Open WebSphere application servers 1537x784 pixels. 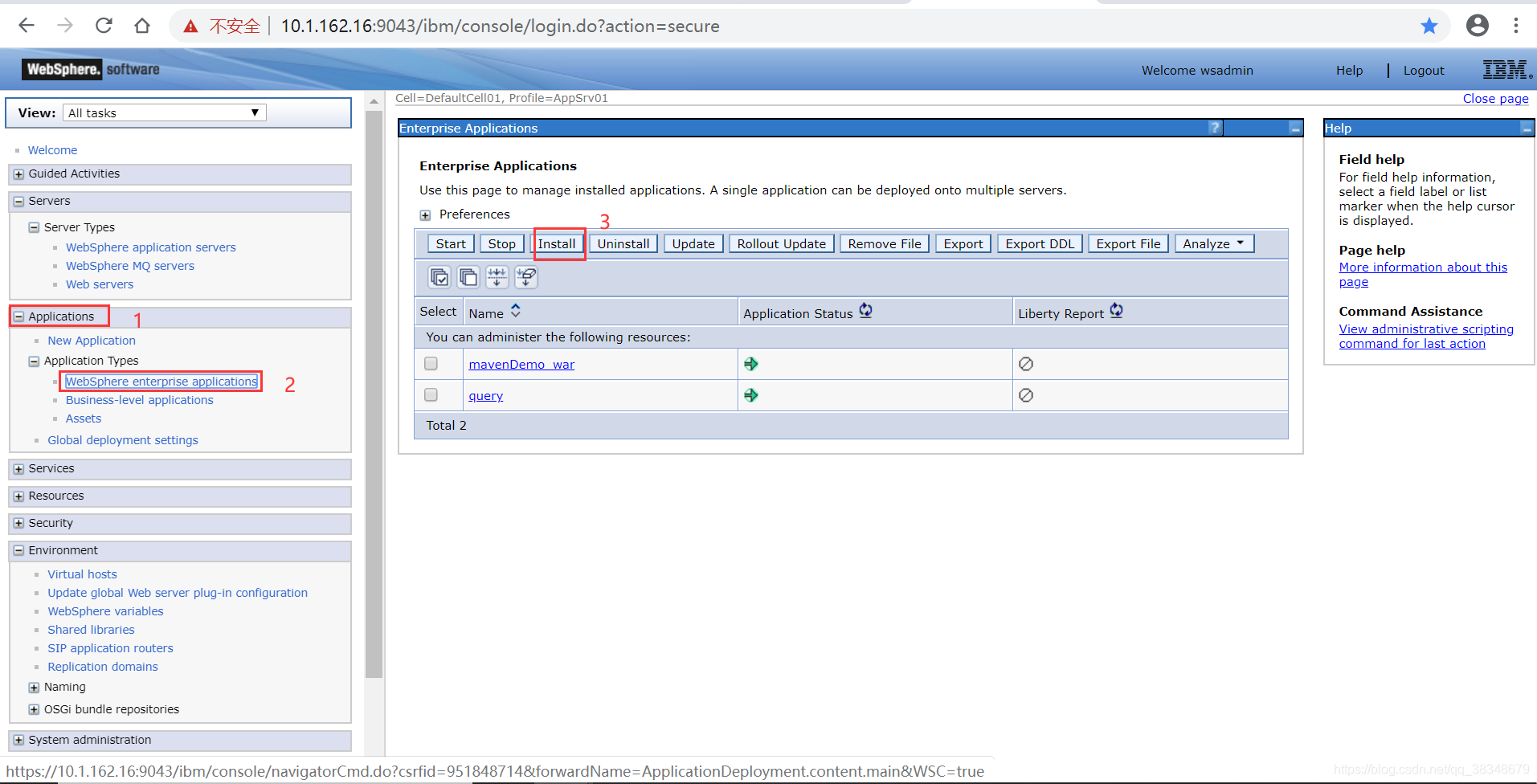click(151, 247)
